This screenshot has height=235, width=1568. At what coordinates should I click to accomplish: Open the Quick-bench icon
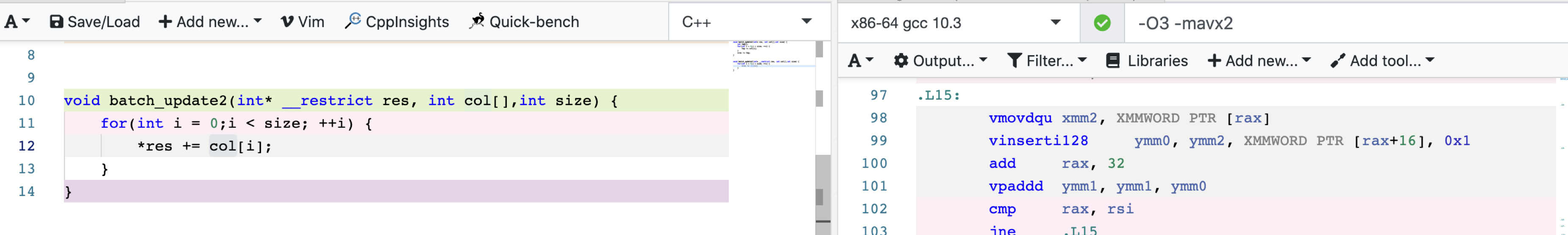pos(477,21)
